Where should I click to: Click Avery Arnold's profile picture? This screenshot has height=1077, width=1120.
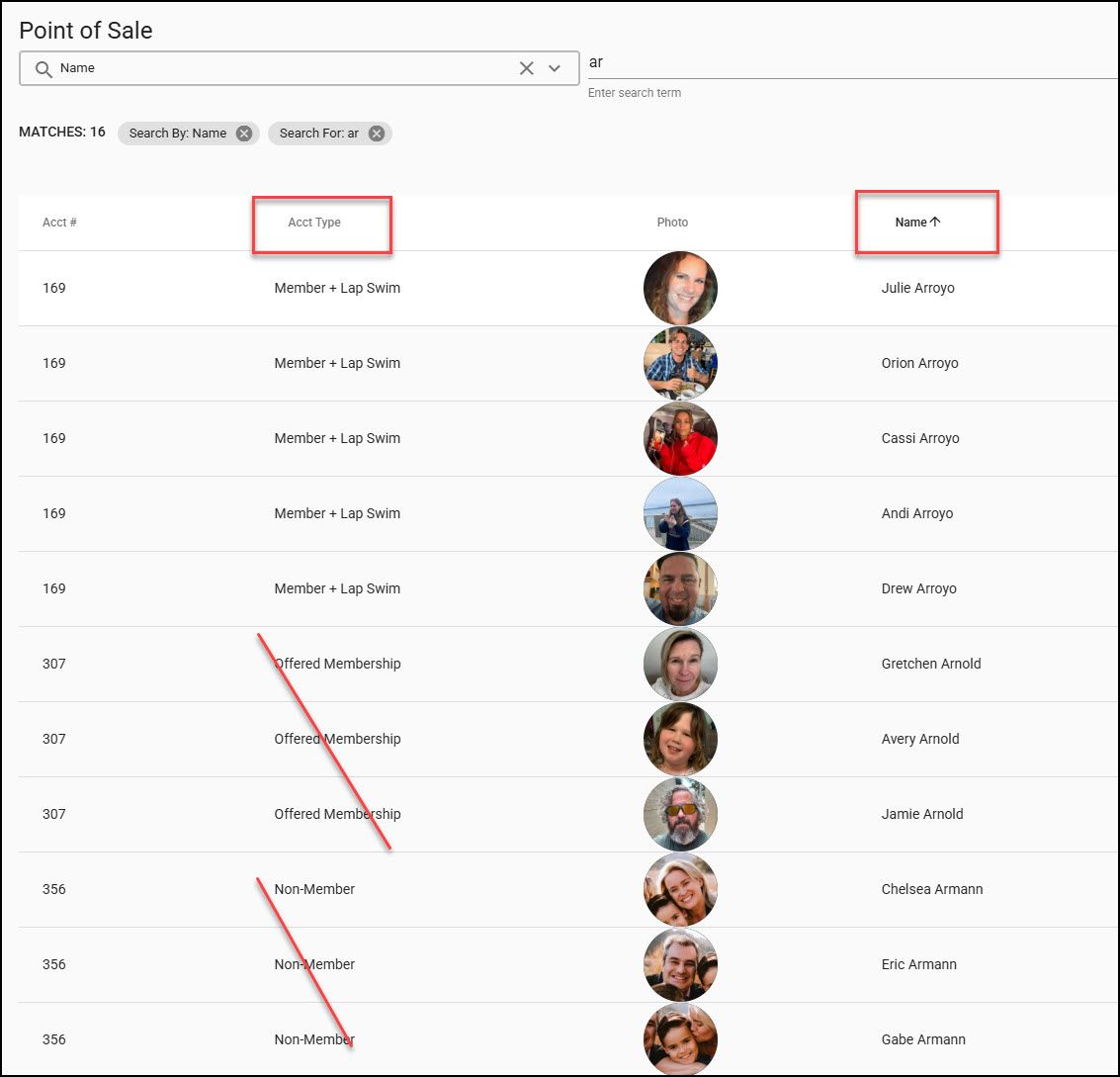click(x=680, y=740)
